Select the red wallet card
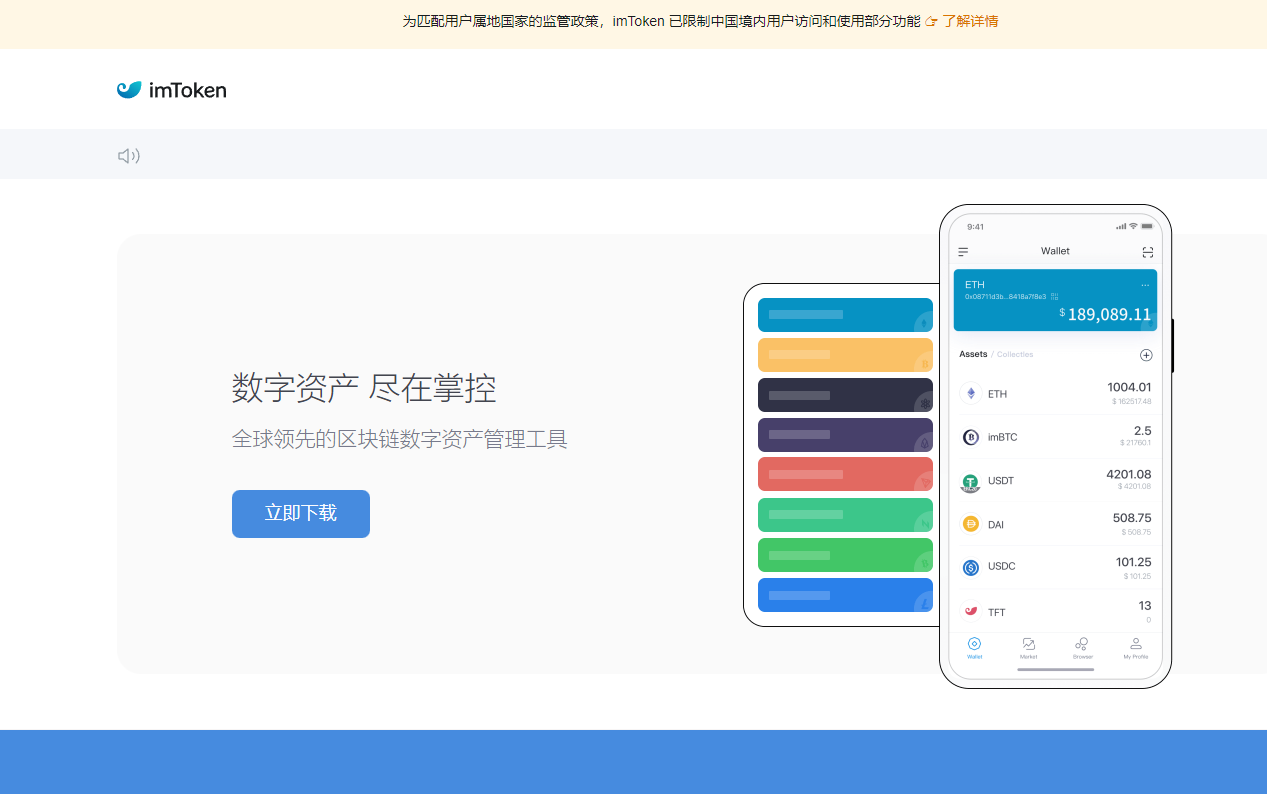The image size is (1267, 794). (845, 474)
